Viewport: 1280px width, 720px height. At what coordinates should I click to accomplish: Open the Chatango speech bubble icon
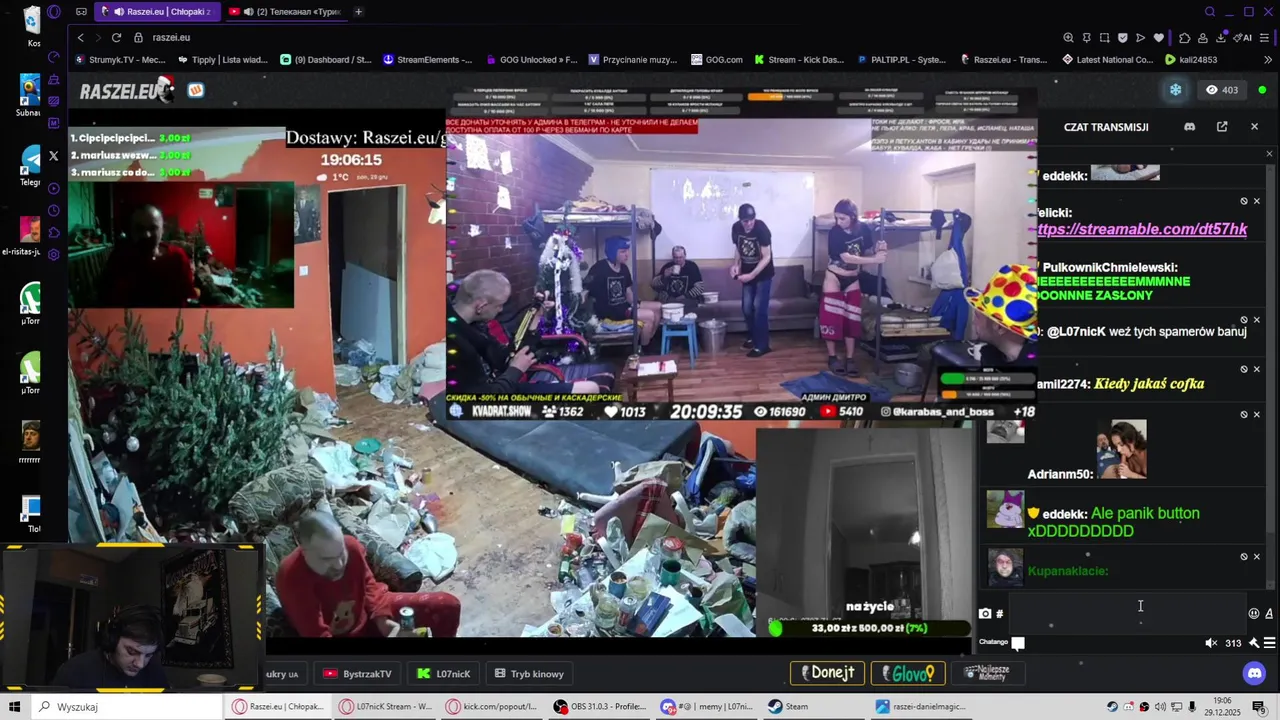1018,643
